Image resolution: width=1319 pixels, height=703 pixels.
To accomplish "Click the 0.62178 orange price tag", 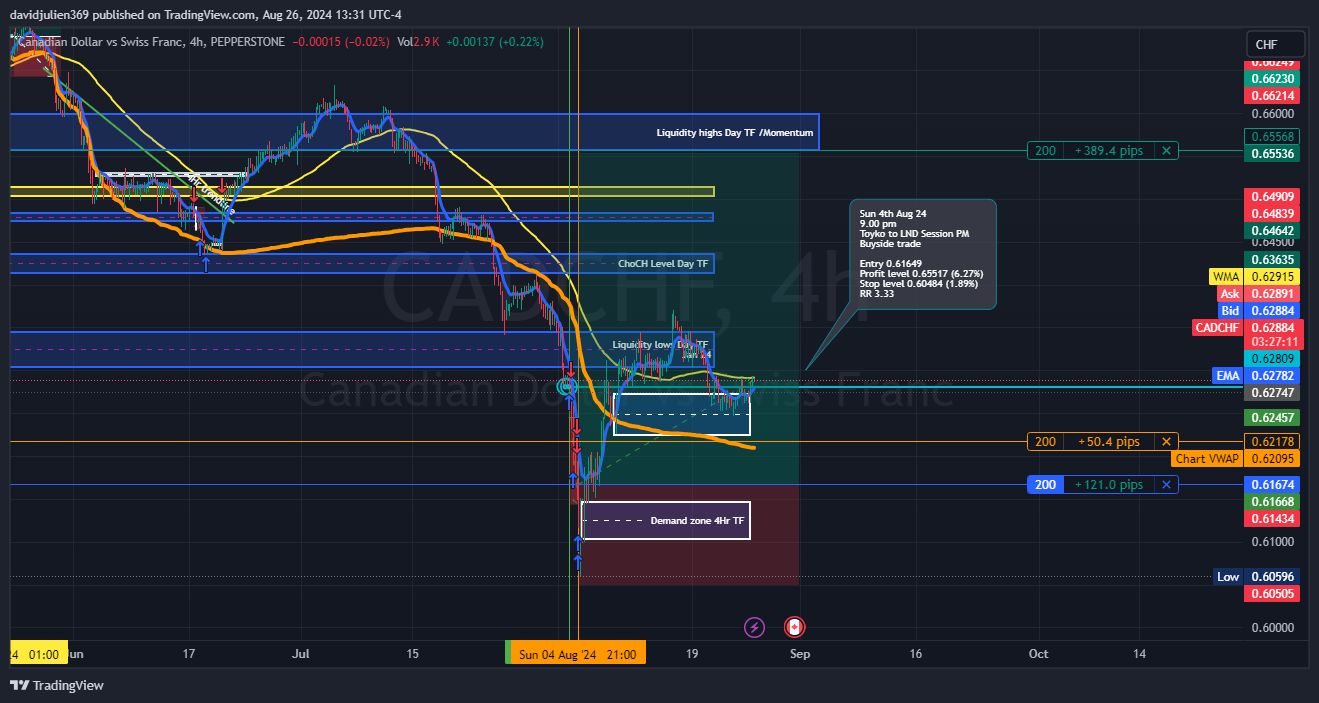I will (x=1273, y=442).
